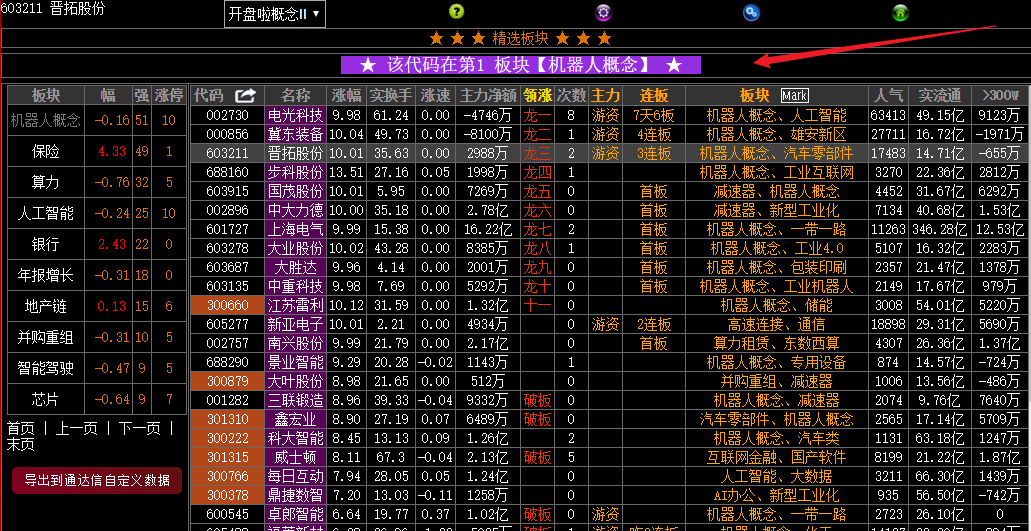
Task: Select 银行 sector in left list
Action: [45, 244]
